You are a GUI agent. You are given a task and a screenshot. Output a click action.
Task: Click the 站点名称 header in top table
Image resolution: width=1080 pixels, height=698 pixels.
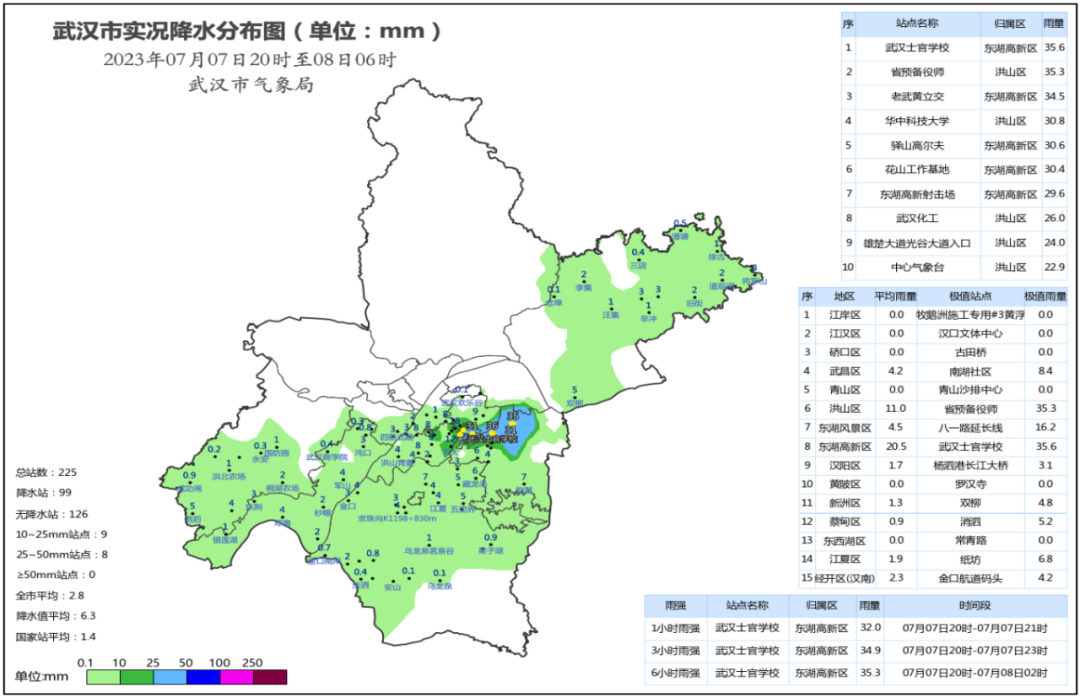coord(916,23)
